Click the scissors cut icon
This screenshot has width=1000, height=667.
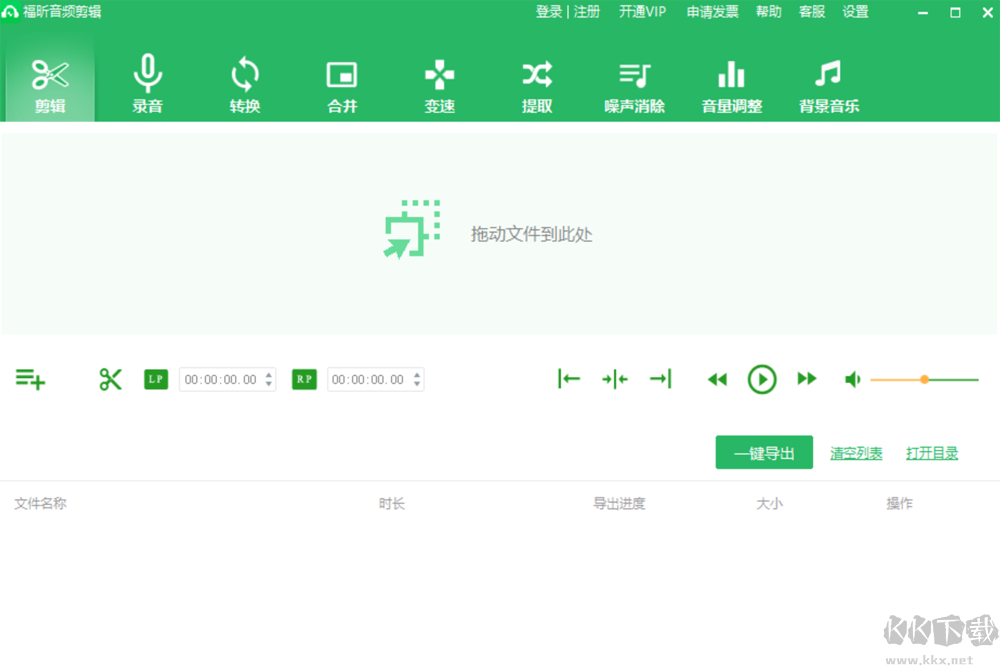110,379
